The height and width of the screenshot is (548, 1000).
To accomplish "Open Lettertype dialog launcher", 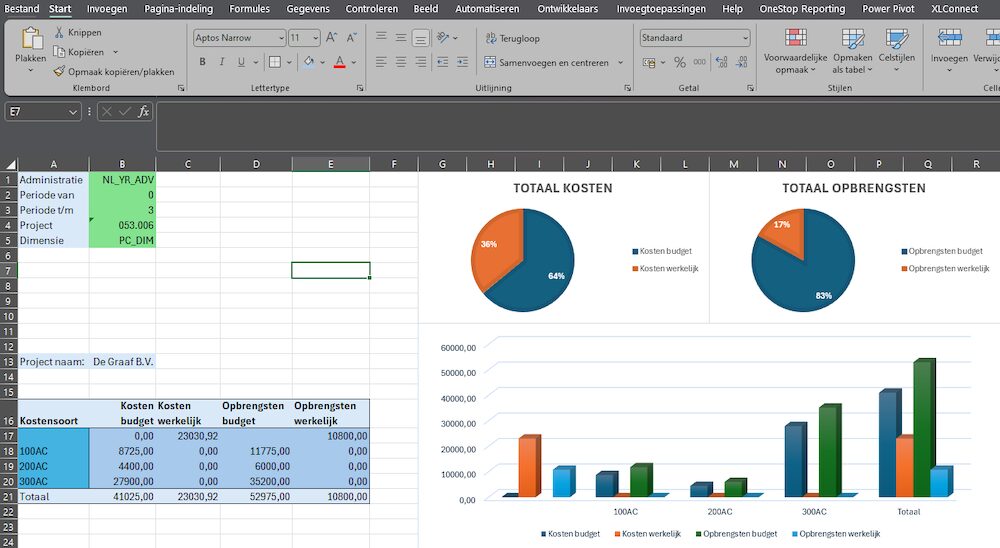I will pos(360,88).
